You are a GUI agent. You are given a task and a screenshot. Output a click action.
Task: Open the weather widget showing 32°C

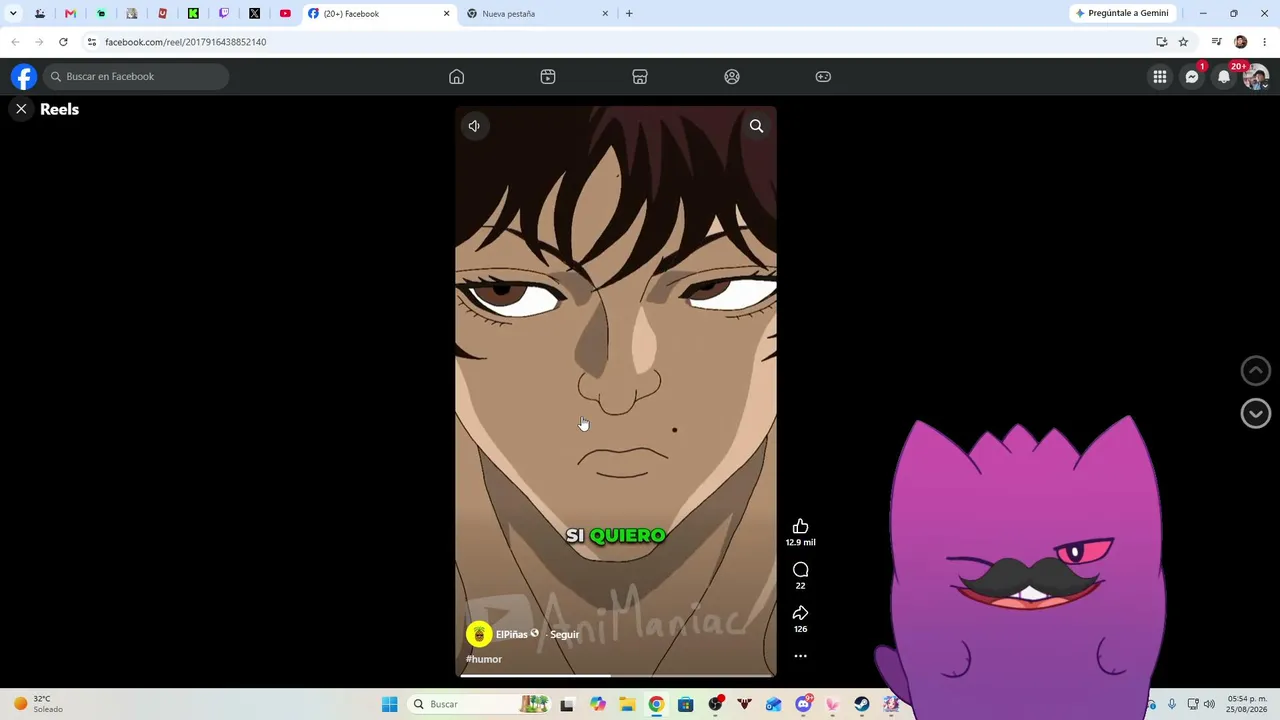36,704
